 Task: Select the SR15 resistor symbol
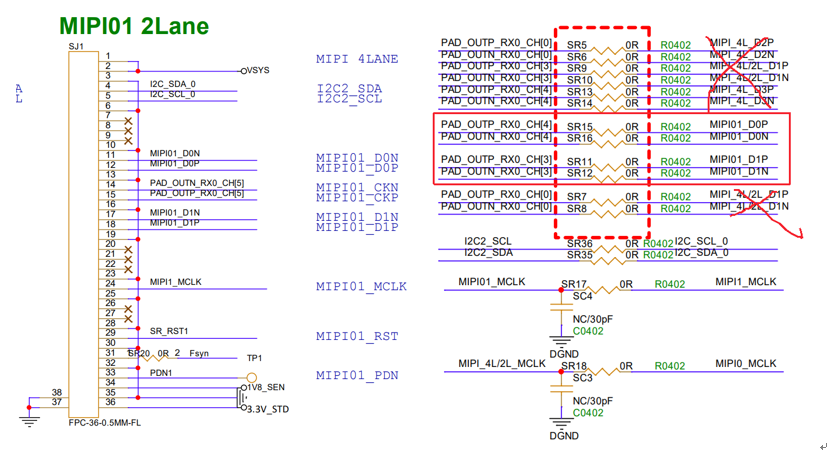coord(603,128)
